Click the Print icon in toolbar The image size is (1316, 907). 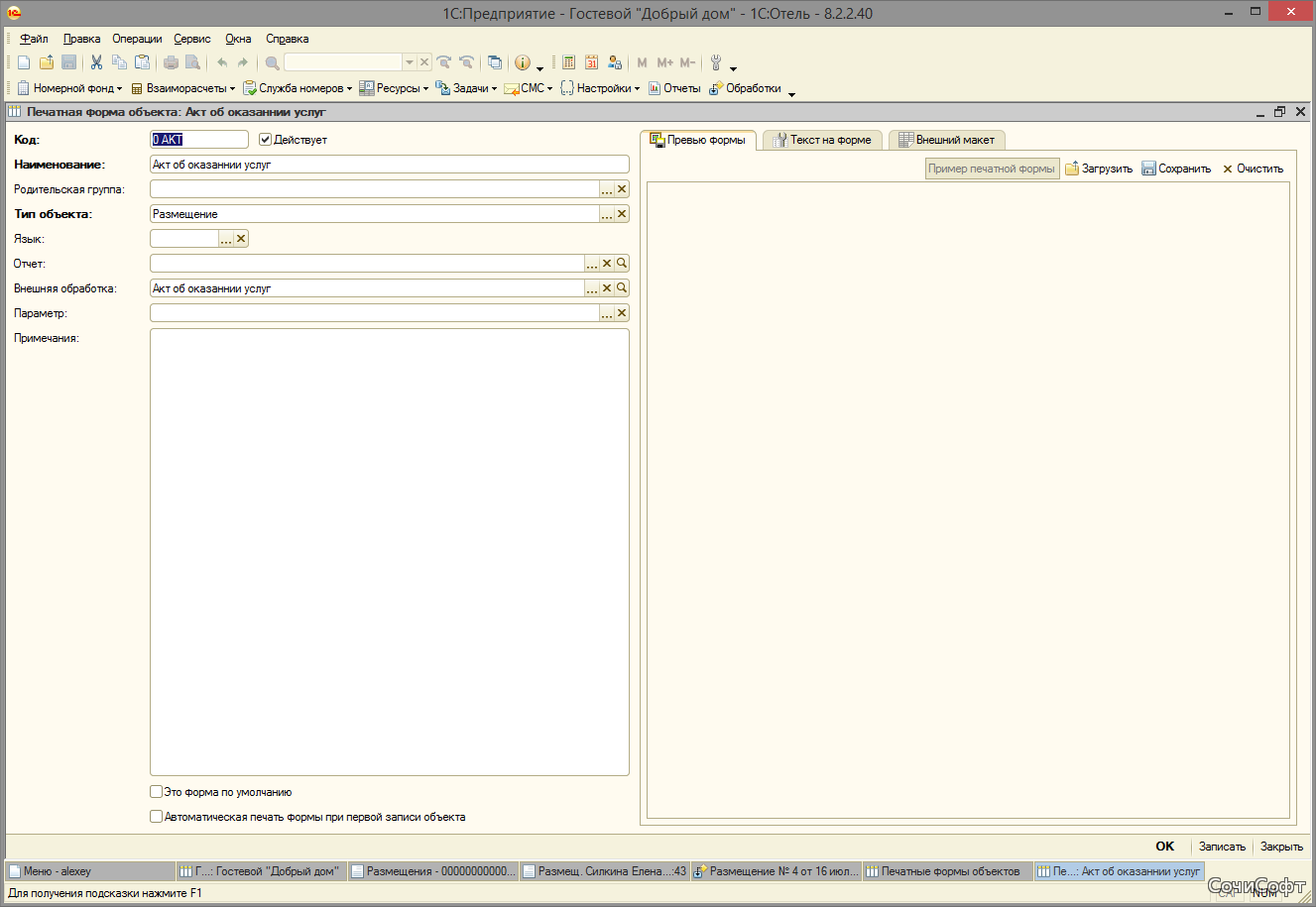(x=171, y=62)
